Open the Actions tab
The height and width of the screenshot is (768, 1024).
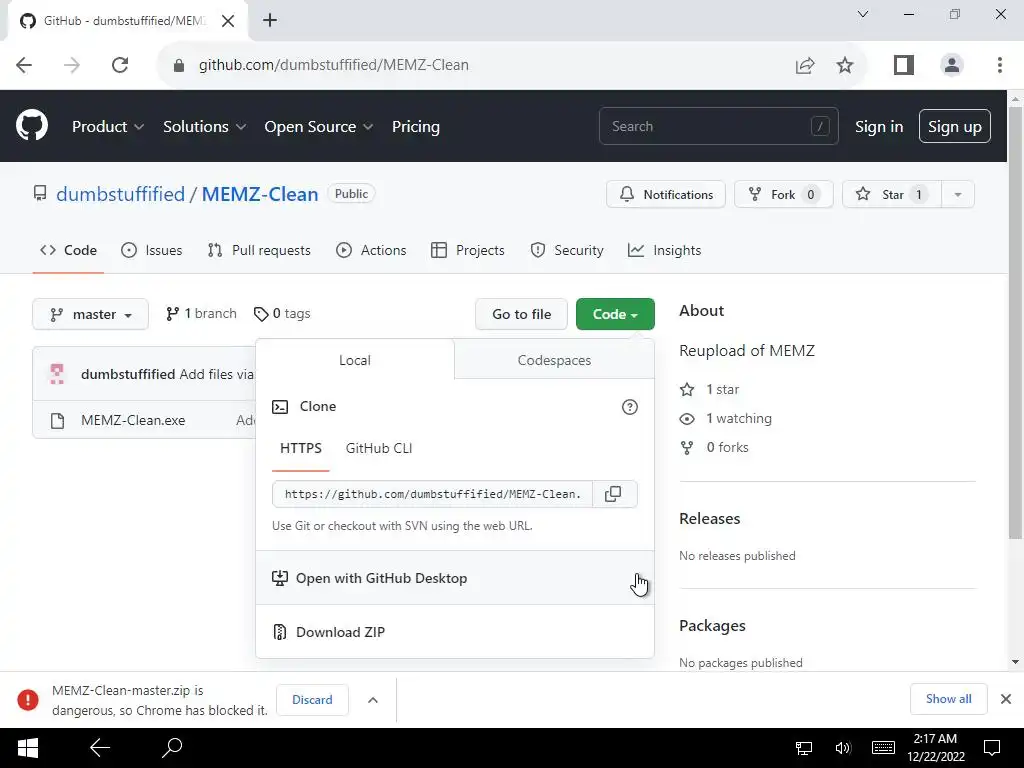371,251
